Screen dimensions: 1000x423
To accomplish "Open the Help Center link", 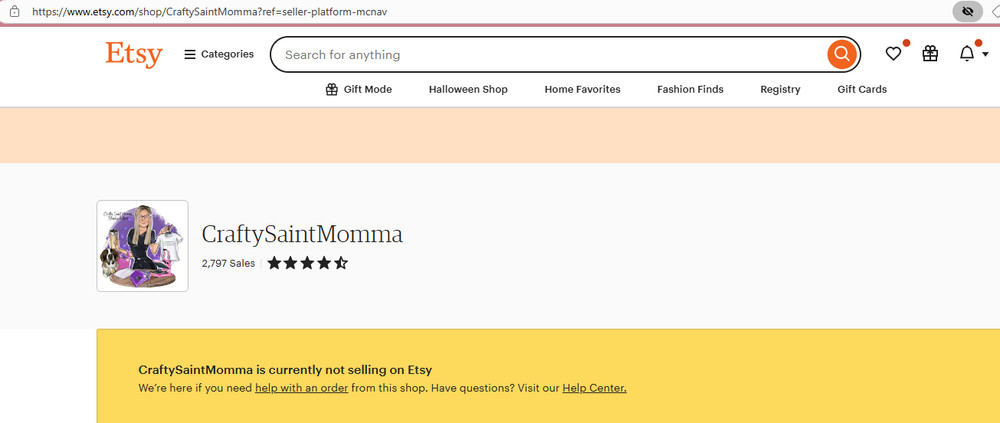I will click(594, 388).
